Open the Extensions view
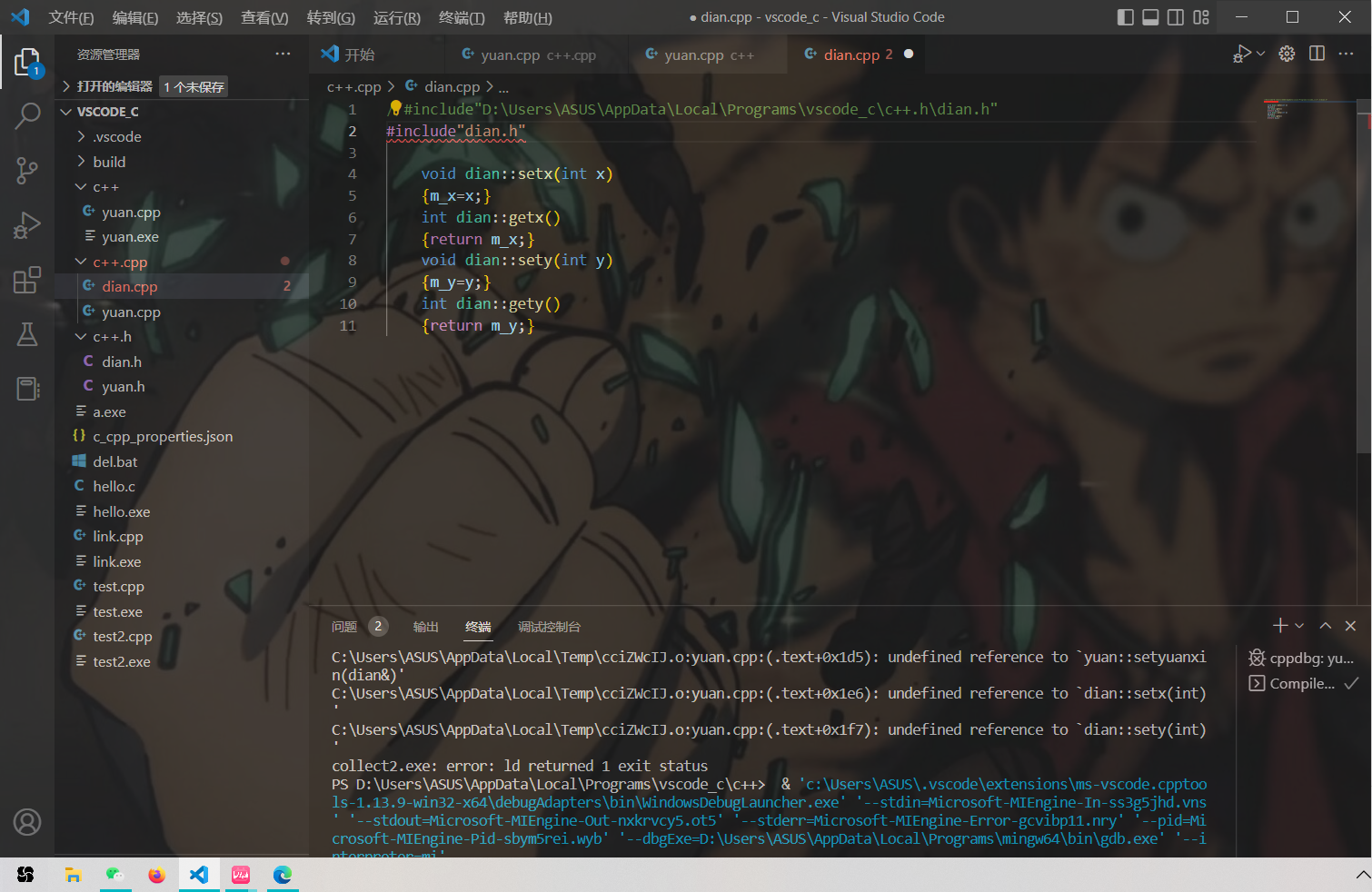This screenshot has width=1372, height=892. pos(27,280)
